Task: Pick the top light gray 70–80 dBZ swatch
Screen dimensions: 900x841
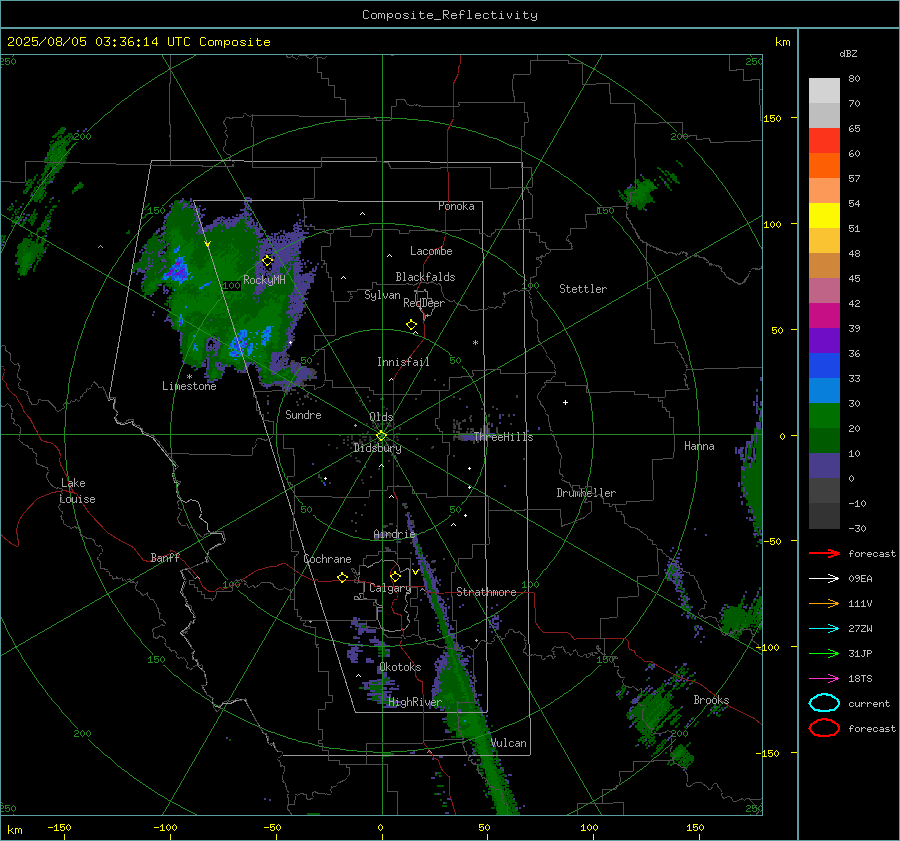Action: 824,91
